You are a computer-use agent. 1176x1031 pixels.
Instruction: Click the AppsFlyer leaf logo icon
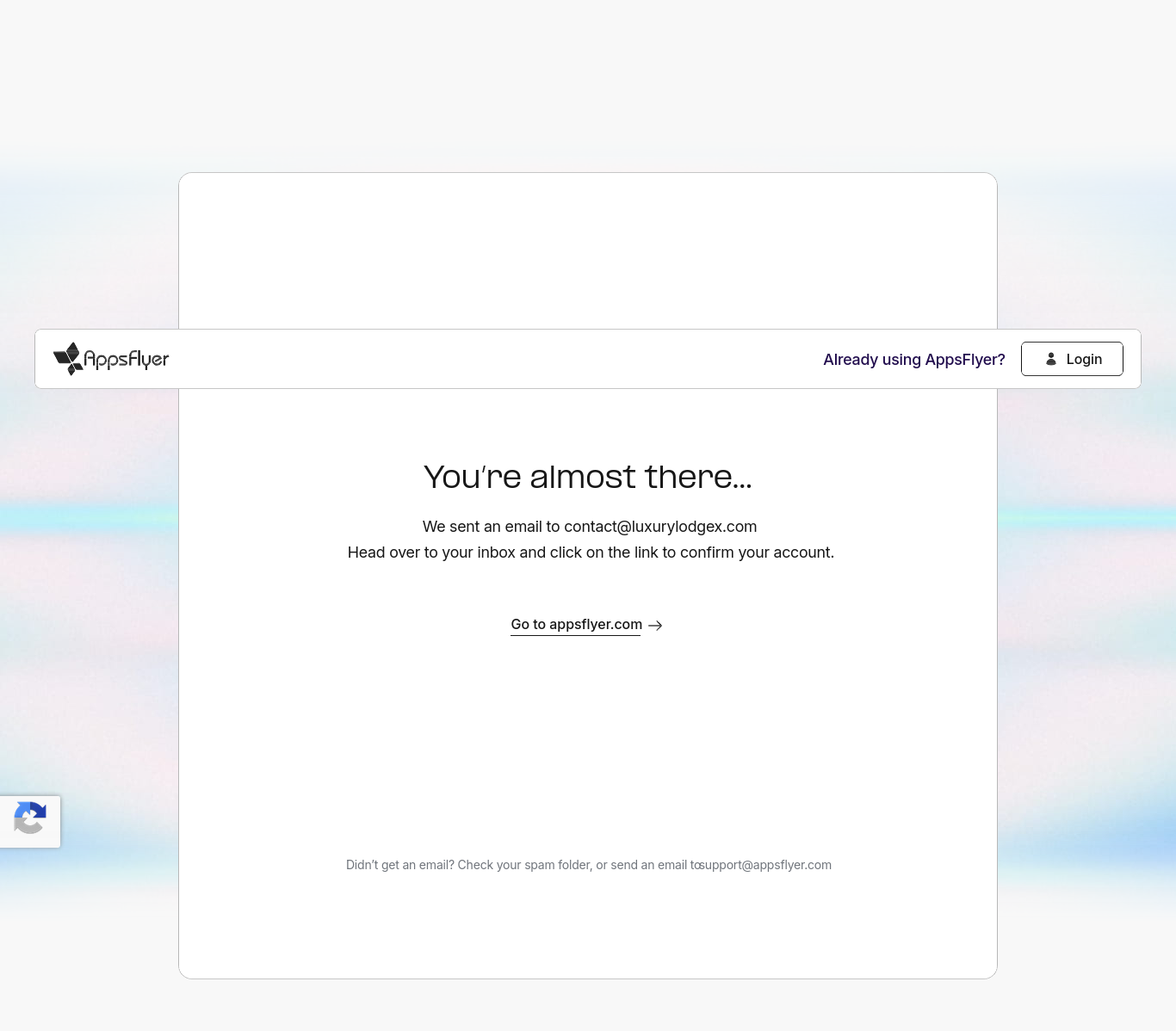coord(68,359)
